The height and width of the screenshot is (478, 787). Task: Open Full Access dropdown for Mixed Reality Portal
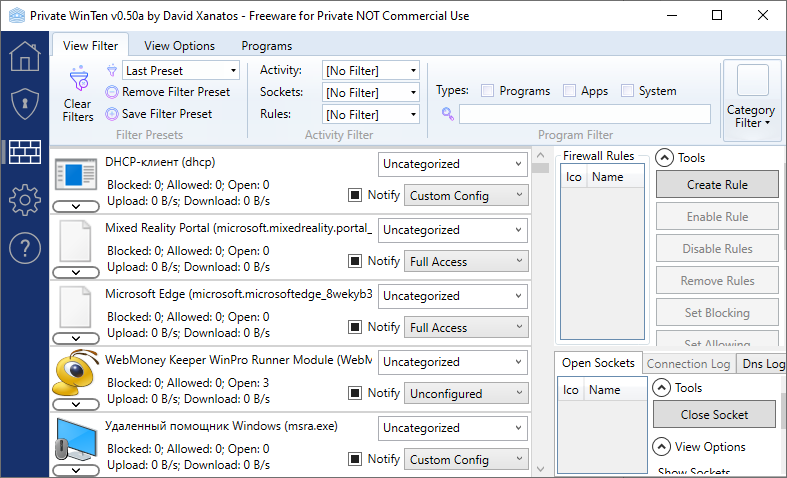pos(466,261)
